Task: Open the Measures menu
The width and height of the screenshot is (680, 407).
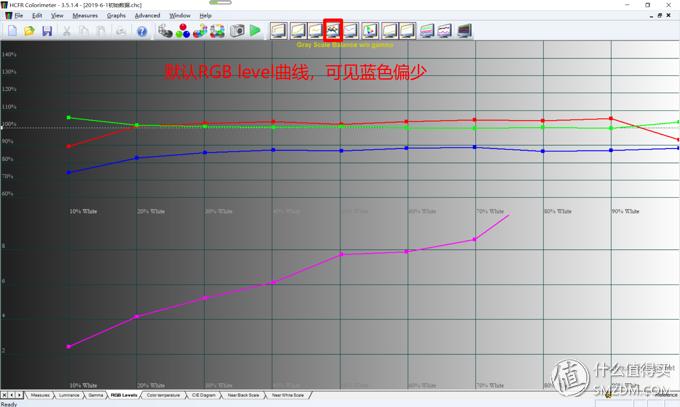Action: (x=85, y=16)
